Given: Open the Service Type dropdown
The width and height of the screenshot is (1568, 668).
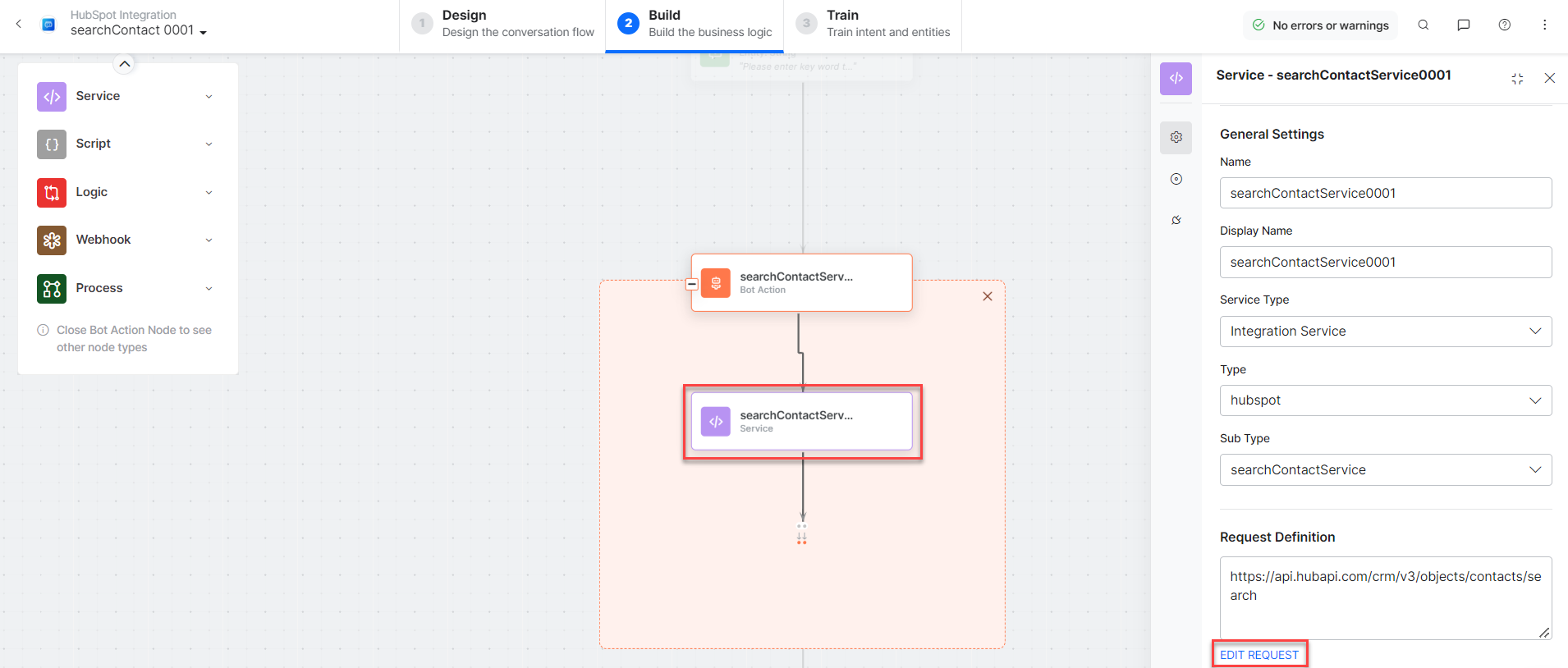Looking at the screenshot, I should [1385, 332].
